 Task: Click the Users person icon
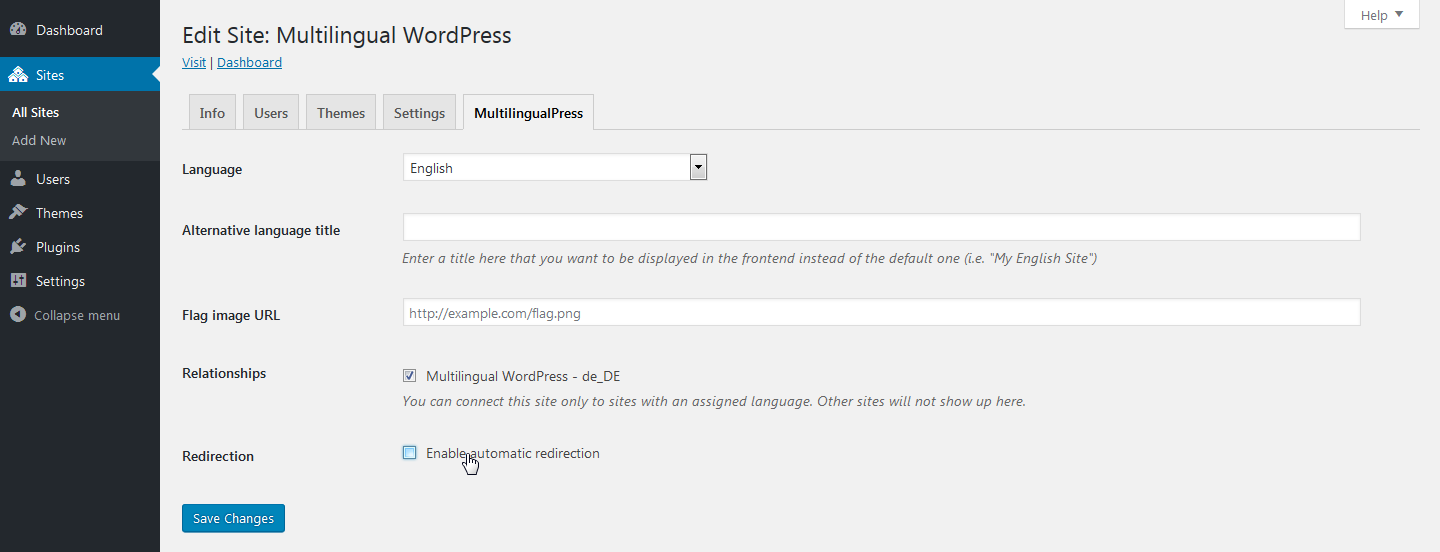coord(18,179)
